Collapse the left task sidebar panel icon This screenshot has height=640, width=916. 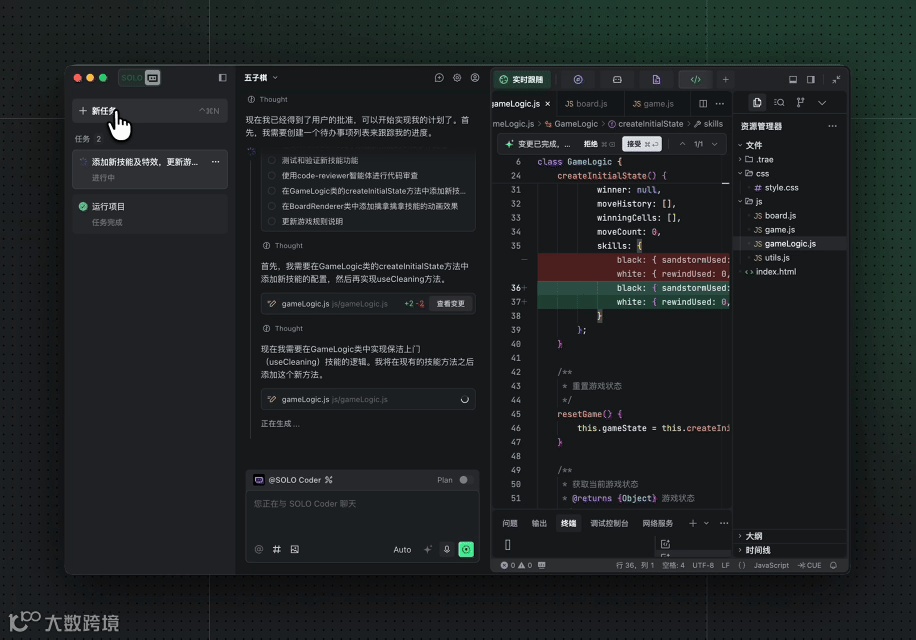point(223,78)
